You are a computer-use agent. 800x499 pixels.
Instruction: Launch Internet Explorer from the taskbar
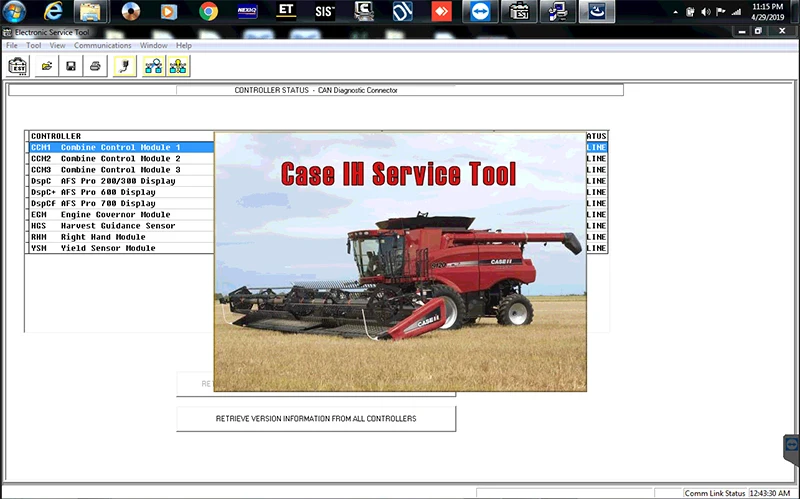(x=53, y=11)
